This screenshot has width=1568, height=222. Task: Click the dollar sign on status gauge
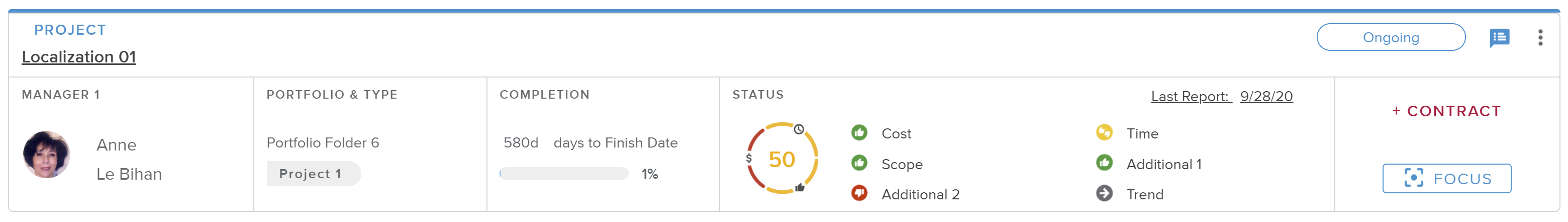[x=749, y=158]
